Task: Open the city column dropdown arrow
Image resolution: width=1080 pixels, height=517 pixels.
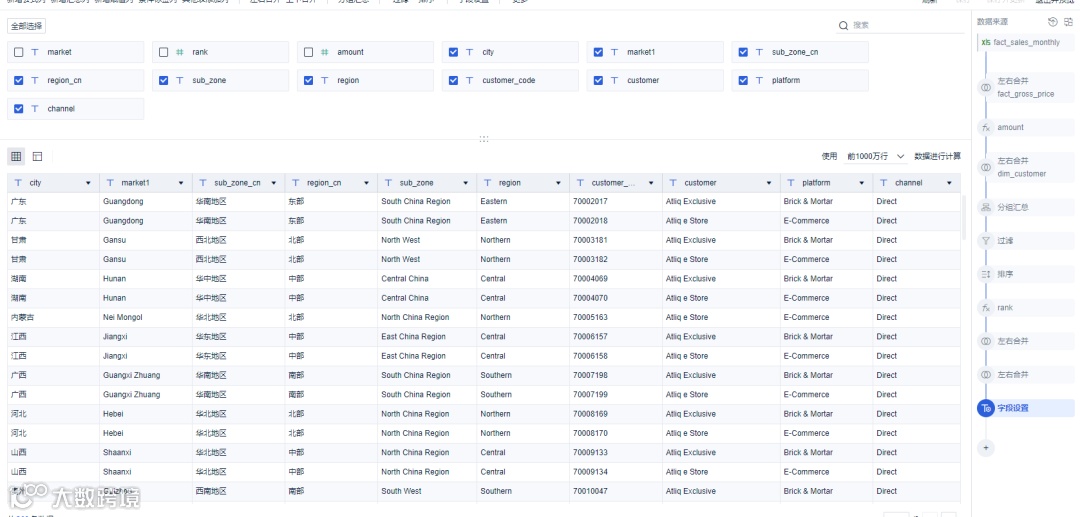Action: click(x=88, y=183)
